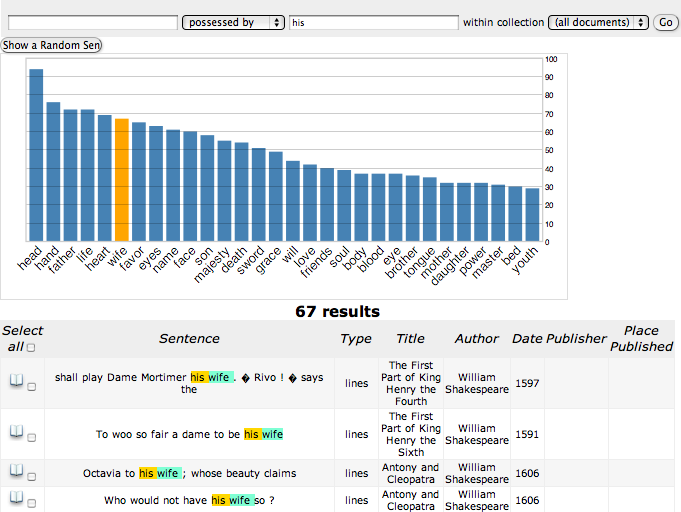Image resolution: width=681 pixels, height=512 pixels.
Task: Select the 'majesty' bar in chart
Action: point(225,191)
